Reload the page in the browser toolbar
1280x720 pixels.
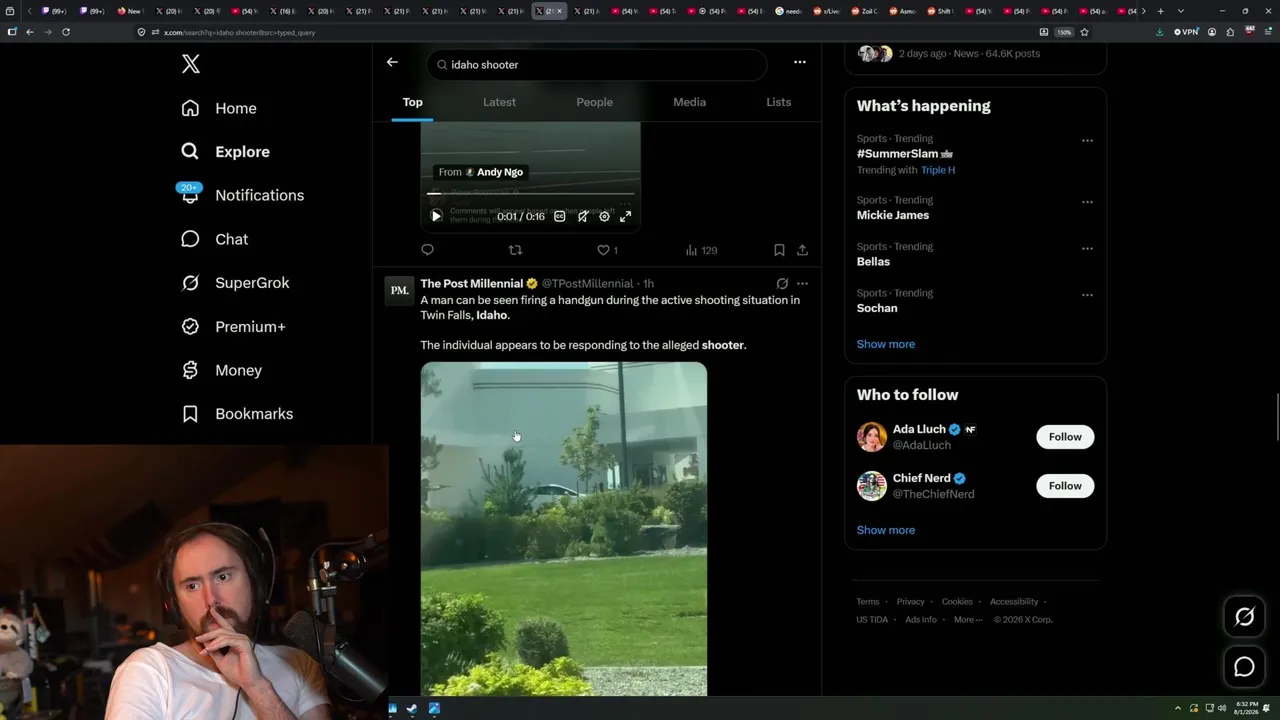[66, 32]
